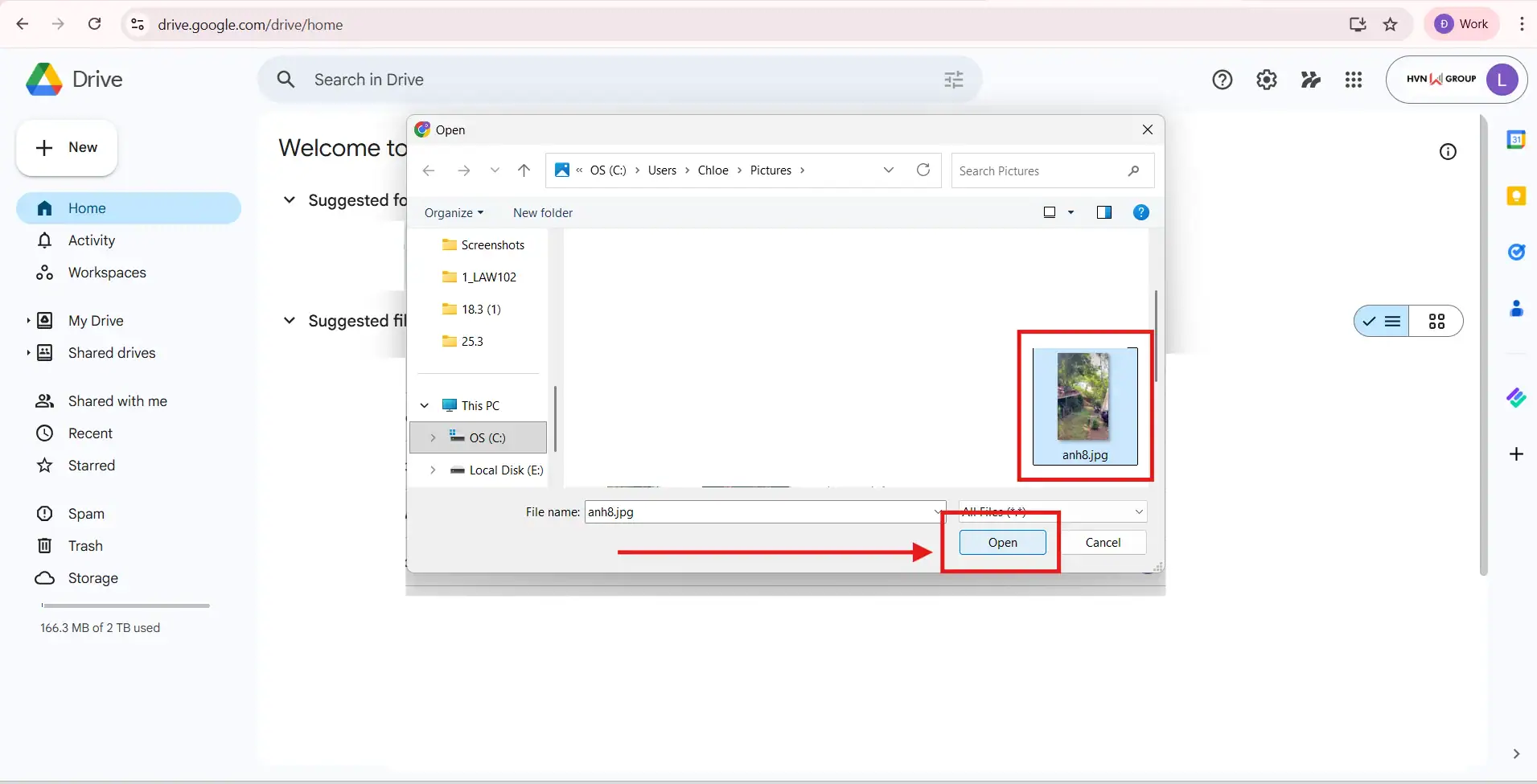Open Google Tasks from the side panel

pyautogui.click(x=1517, y=252)
